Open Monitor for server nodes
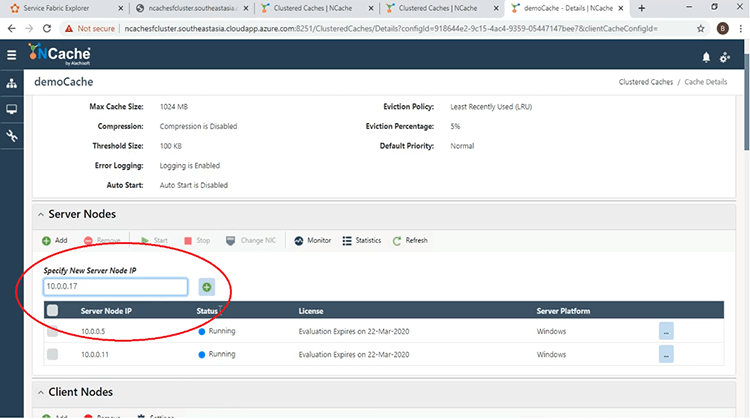Screen dimensions: 750x419 click(x=312, y=241)
